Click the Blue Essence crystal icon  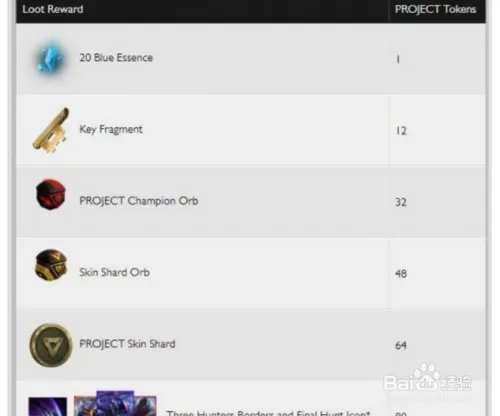tap(49, 58)
